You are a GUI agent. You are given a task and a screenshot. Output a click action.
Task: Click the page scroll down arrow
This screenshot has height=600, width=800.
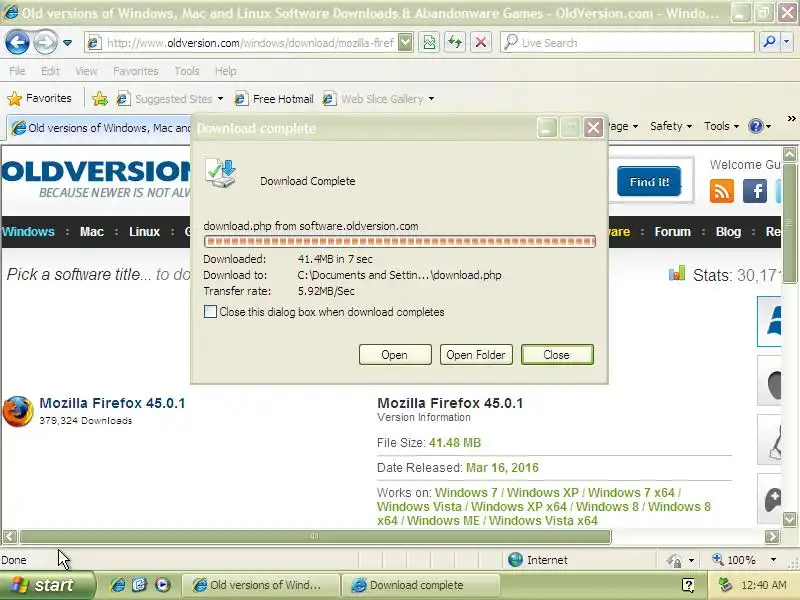(789, 519)
